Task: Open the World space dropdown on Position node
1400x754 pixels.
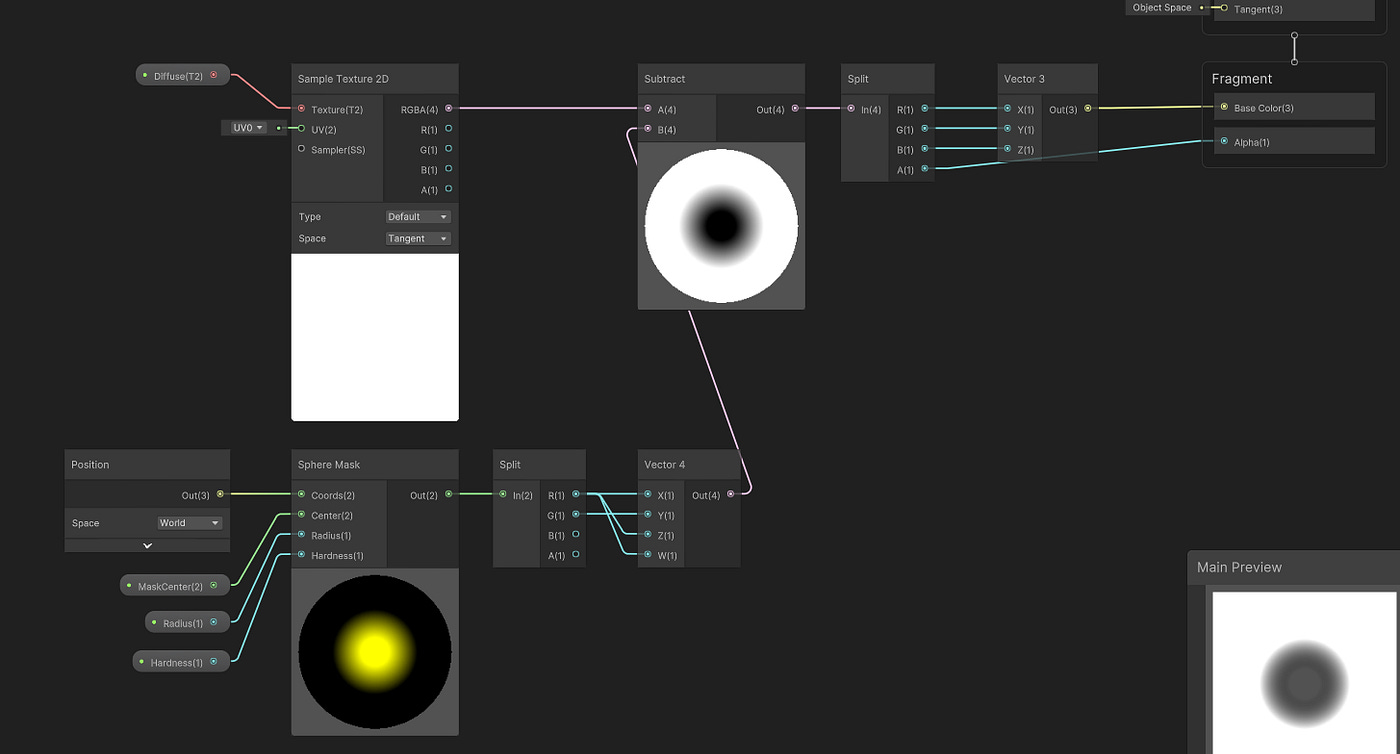Action: click(x=190, y=522)
